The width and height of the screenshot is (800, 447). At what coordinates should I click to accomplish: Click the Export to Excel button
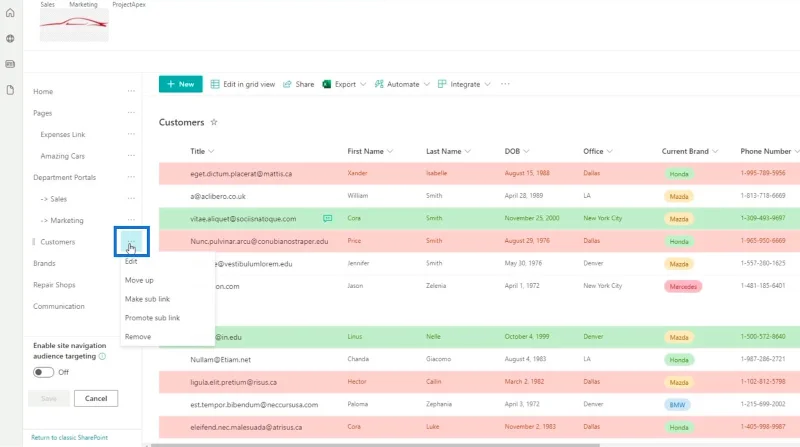339,84
